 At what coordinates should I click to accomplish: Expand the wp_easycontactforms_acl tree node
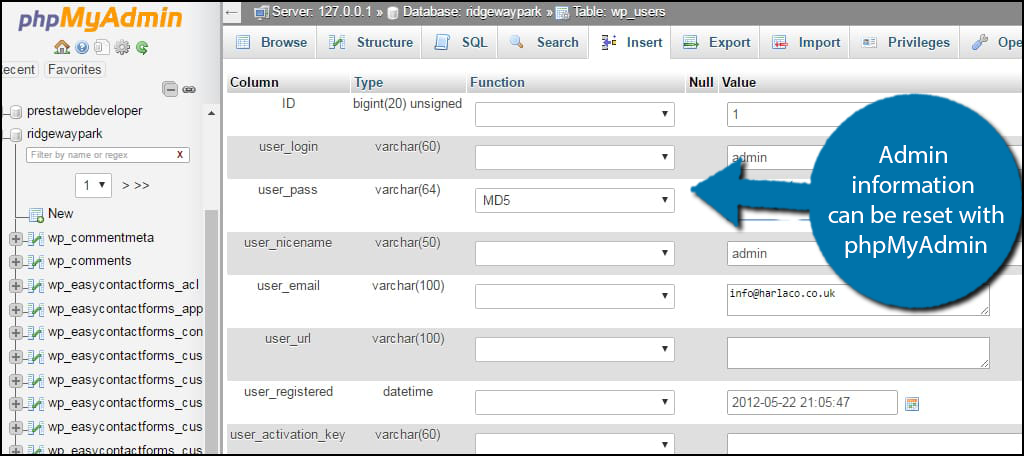point(16,286)
